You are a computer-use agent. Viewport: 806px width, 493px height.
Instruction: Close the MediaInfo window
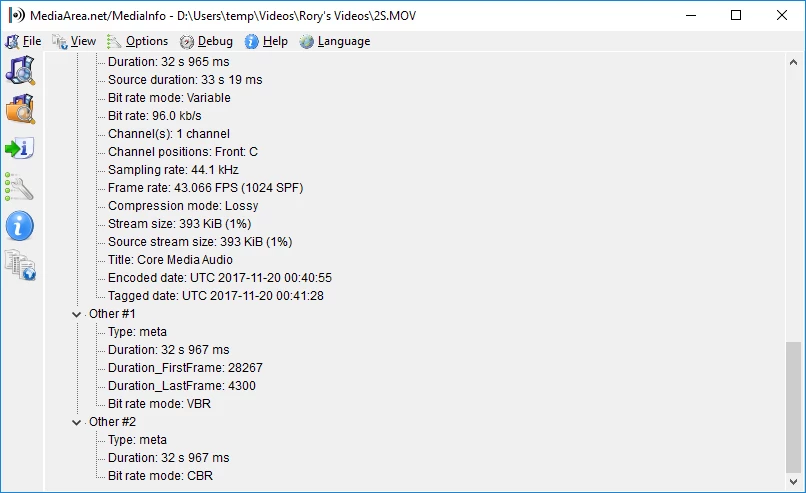[x=782, y=15]
